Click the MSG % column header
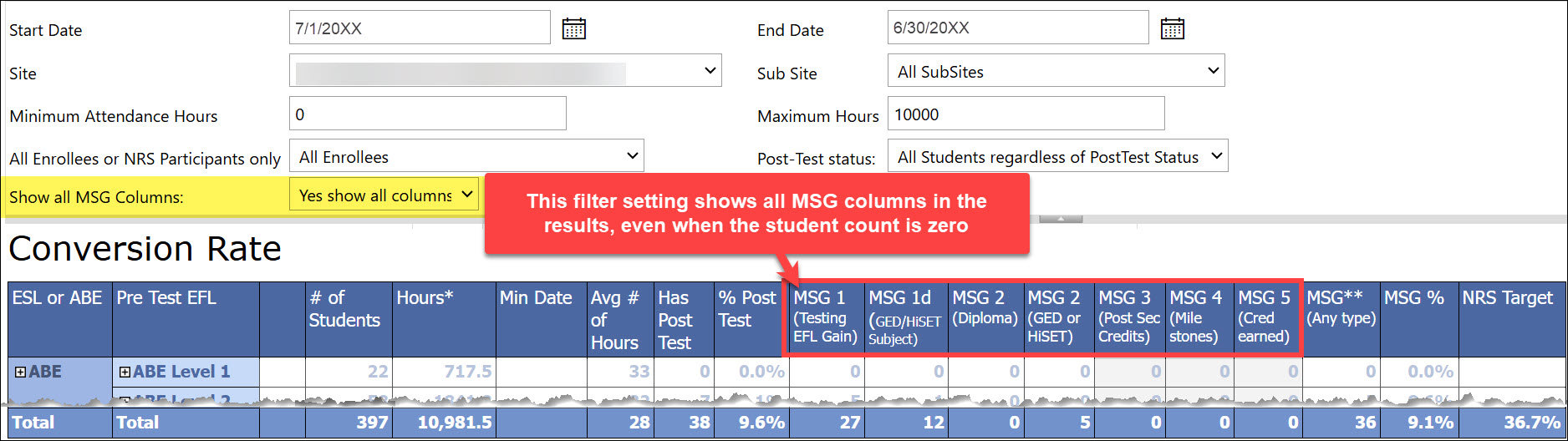 tap(1413, 298)
